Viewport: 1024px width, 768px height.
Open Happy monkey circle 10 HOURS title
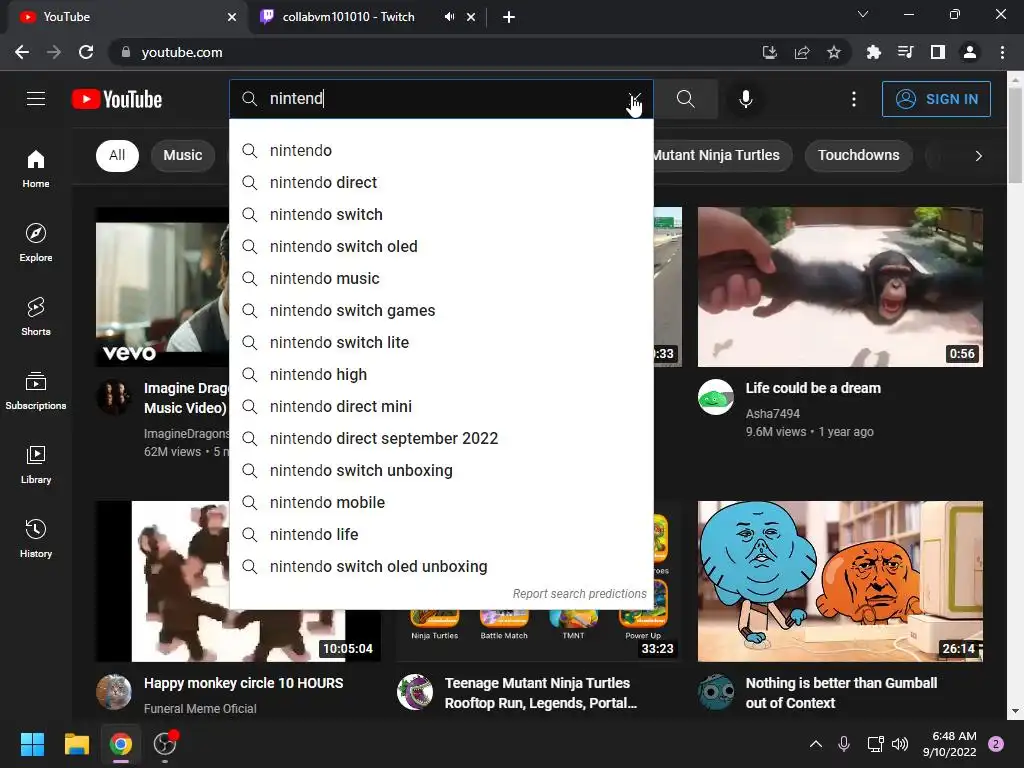(x=244, y=683)
